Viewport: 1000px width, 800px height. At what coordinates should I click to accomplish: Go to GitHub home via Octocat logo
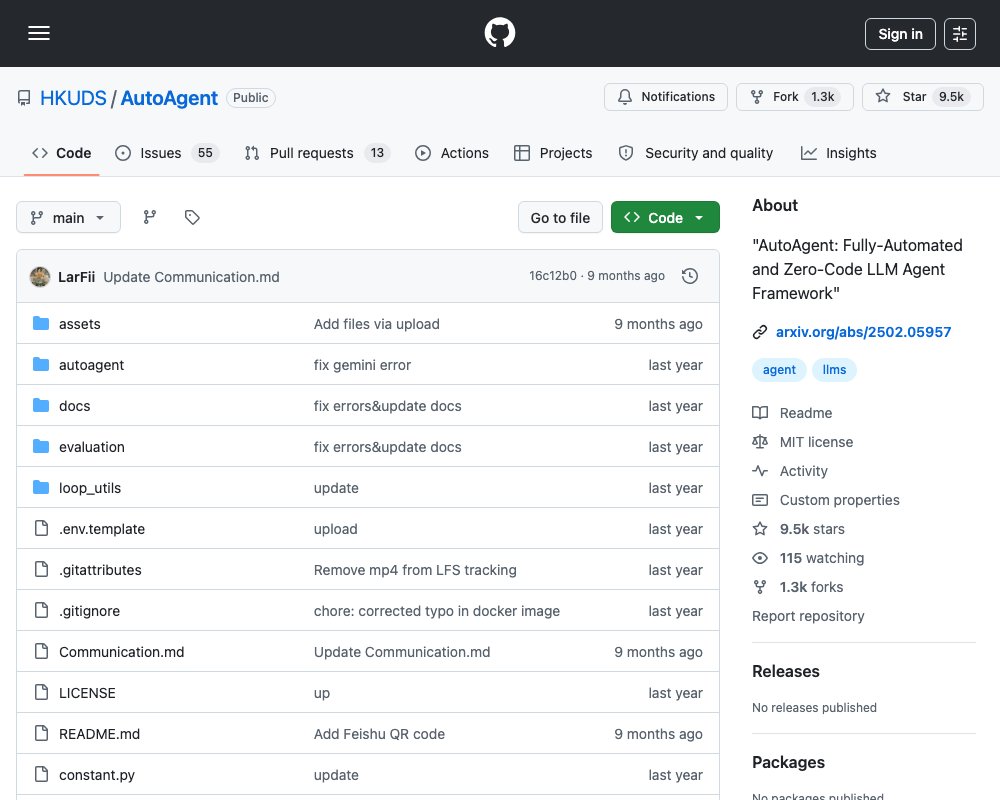point(499,33)
